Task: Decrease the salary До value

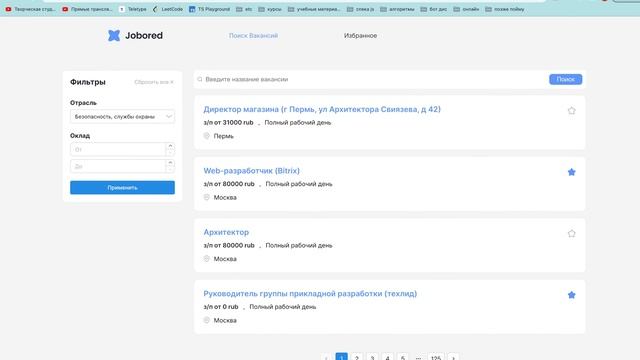Action: coord(170,169)
